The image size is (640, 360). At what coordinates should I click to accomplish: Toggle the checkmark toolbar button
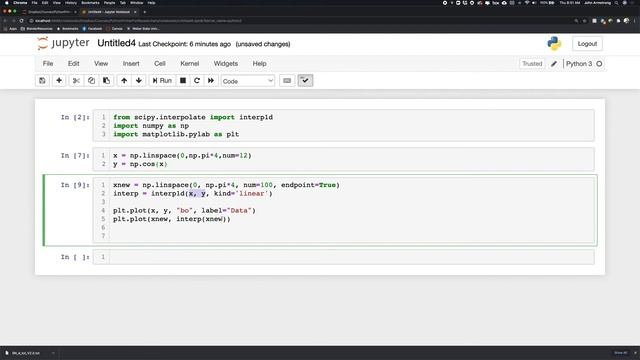(305, 80)
